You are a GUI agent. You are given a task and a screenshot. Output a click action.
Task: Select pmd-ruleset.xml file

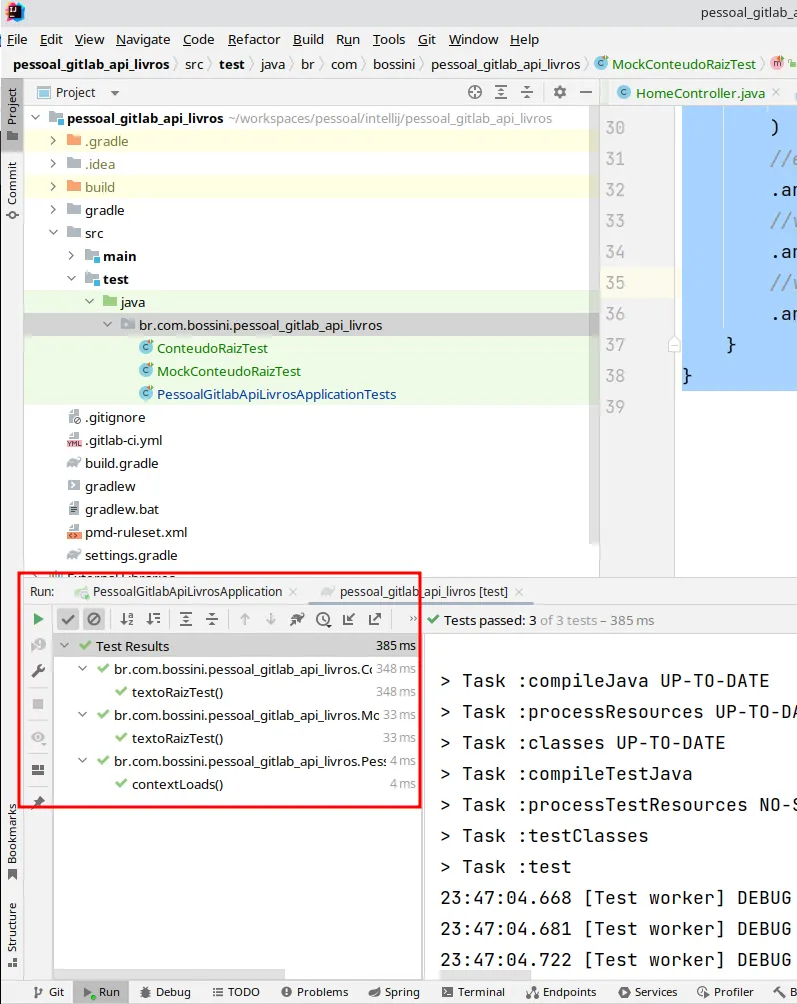(136, 533)
